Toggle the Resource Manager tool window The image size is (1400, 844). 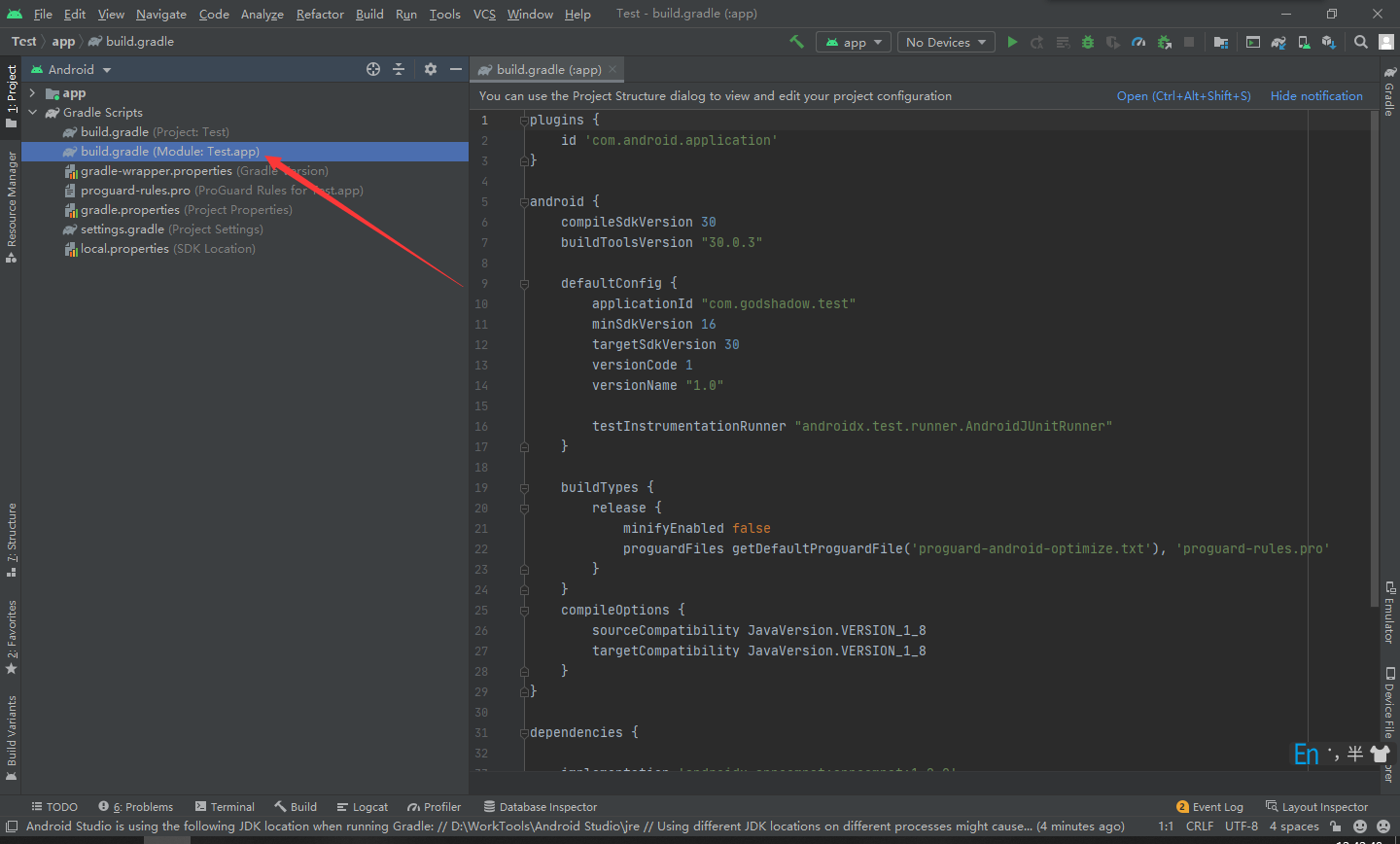pos(12,206)
